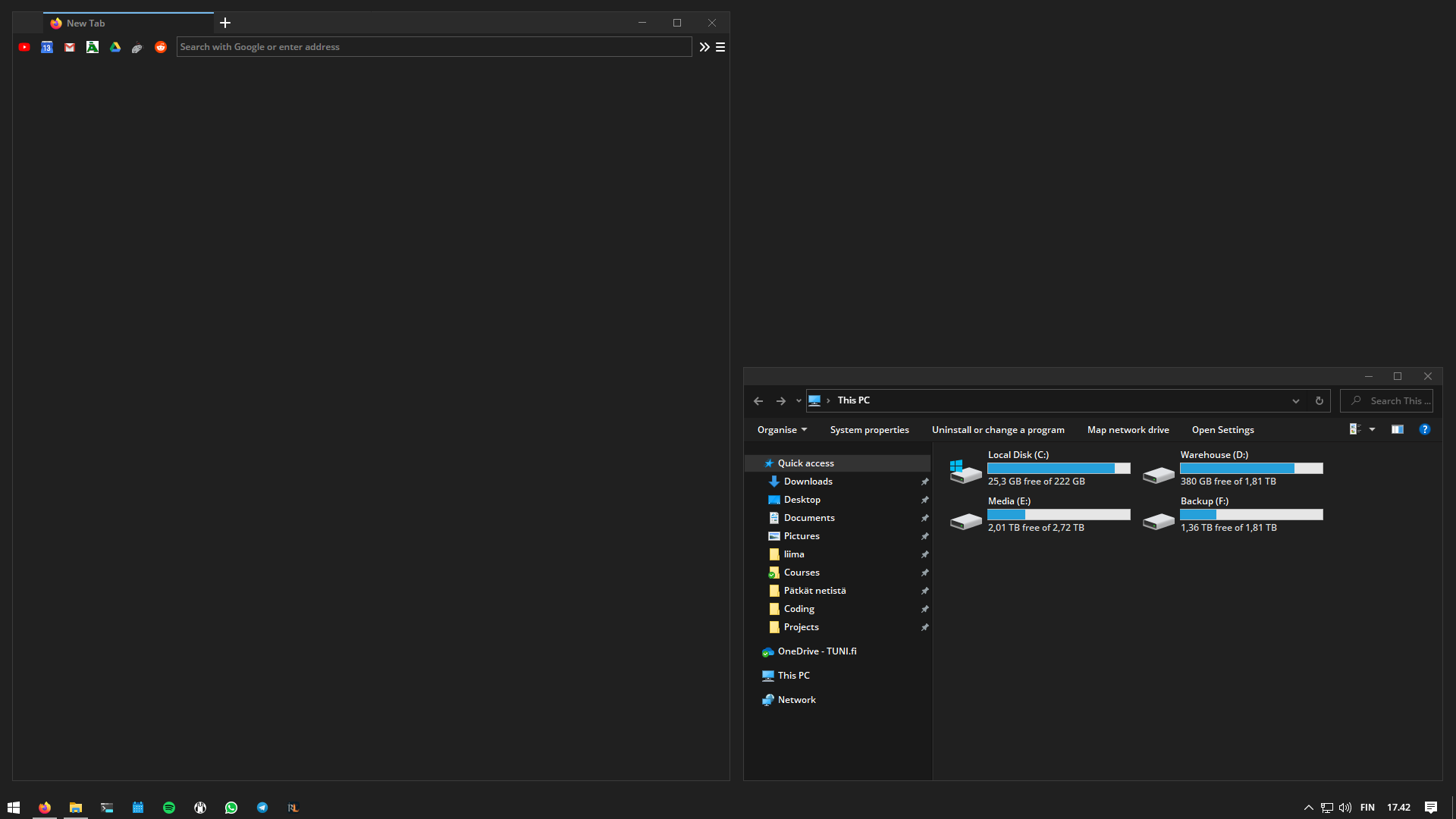Open the Firefox hamburger menu

pyautogui.click(x=720, y=47)
